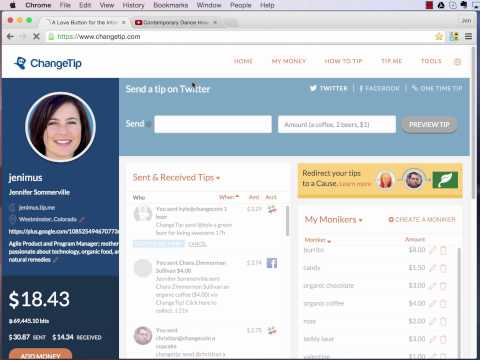Viewport: 480px width, 360px height.
Task: Click ADD MONEY button
Action: [40, 354]
